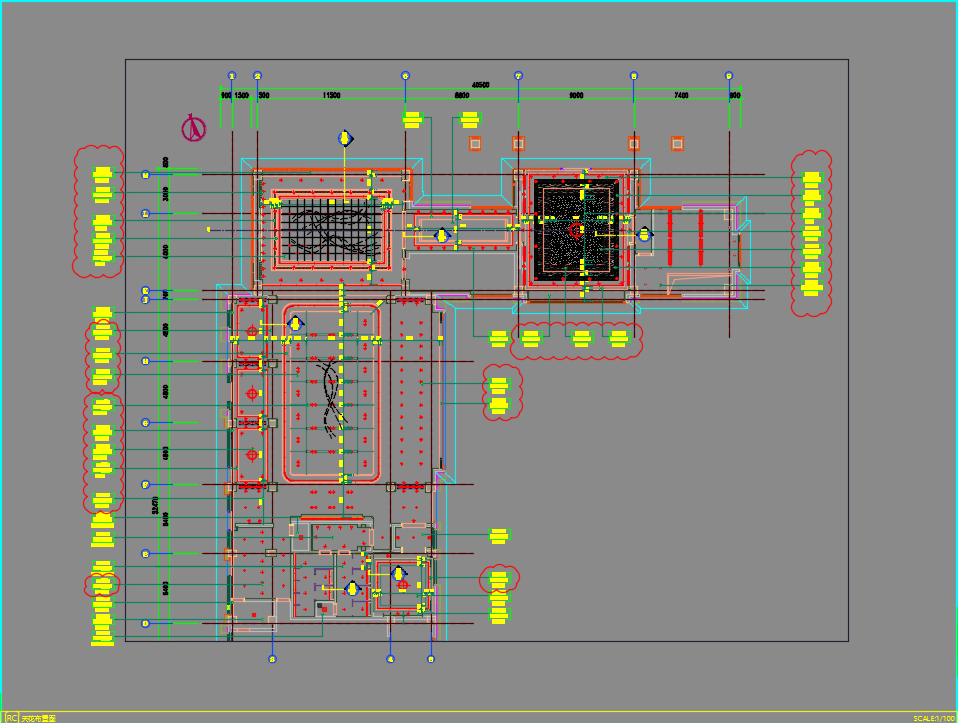Select grid axis bubble F on left

coord(145,485)
